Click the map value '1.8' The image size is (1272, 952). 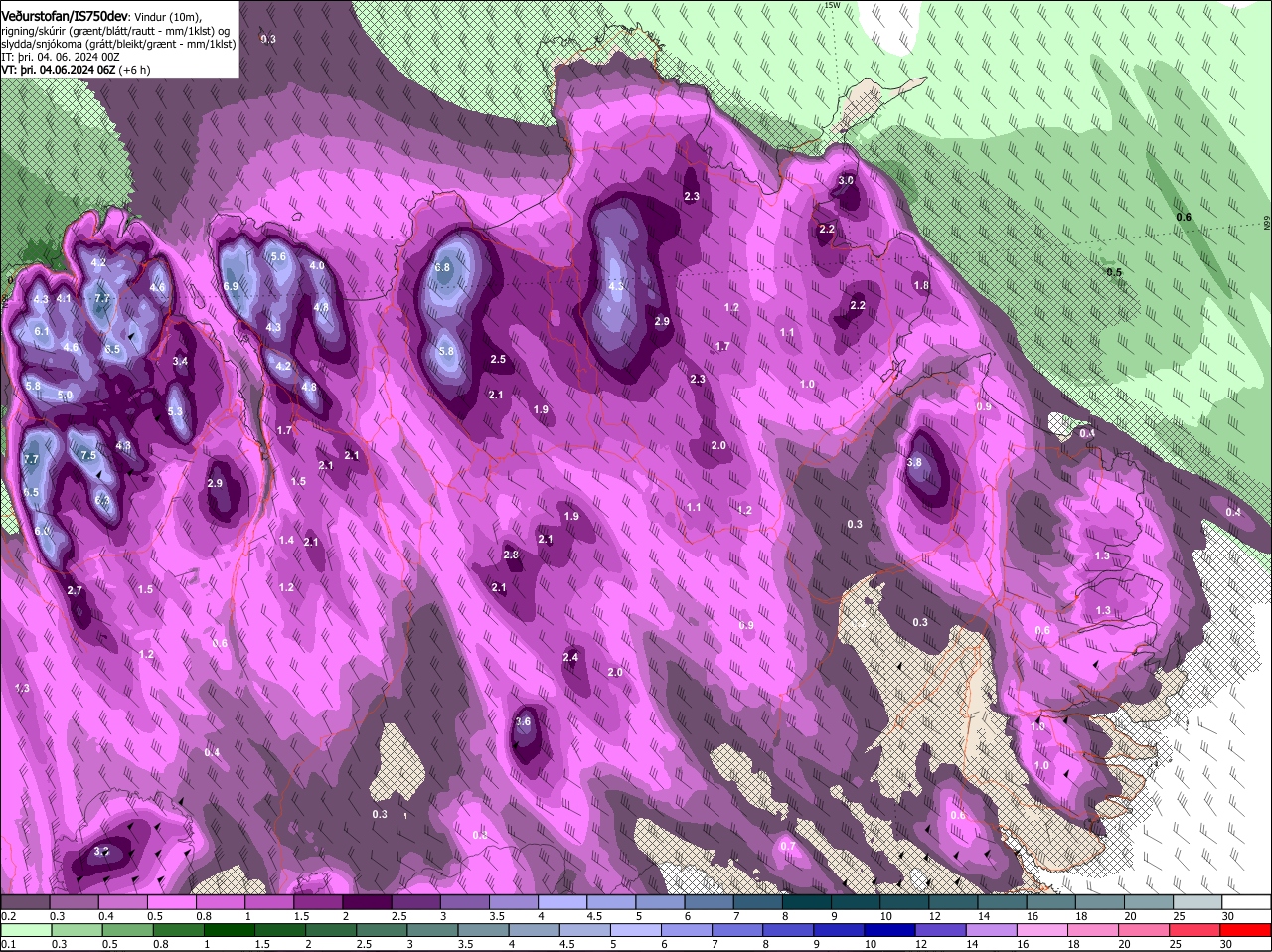(921, 286)
